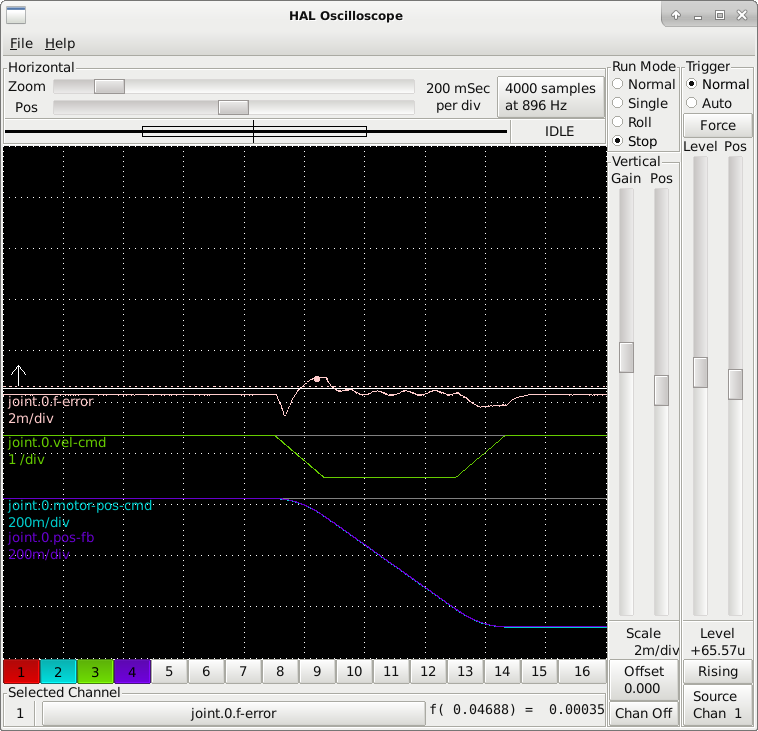Click the Chan Off button
This screenshot has height=731, width=758.
(644, 714)
